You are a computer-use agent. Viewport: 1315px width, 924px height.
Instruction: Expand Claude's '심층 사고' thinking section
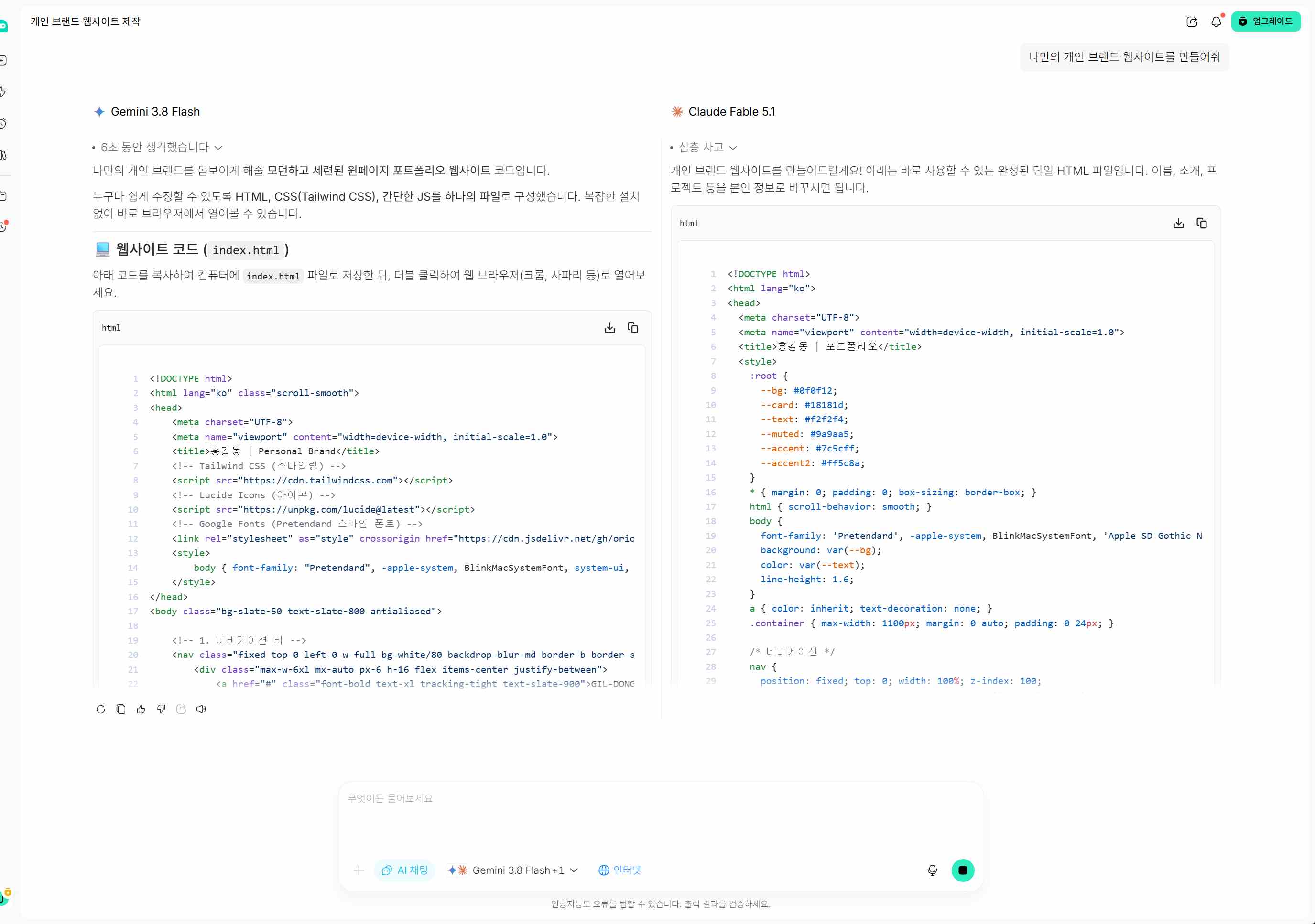pos(704,147)
